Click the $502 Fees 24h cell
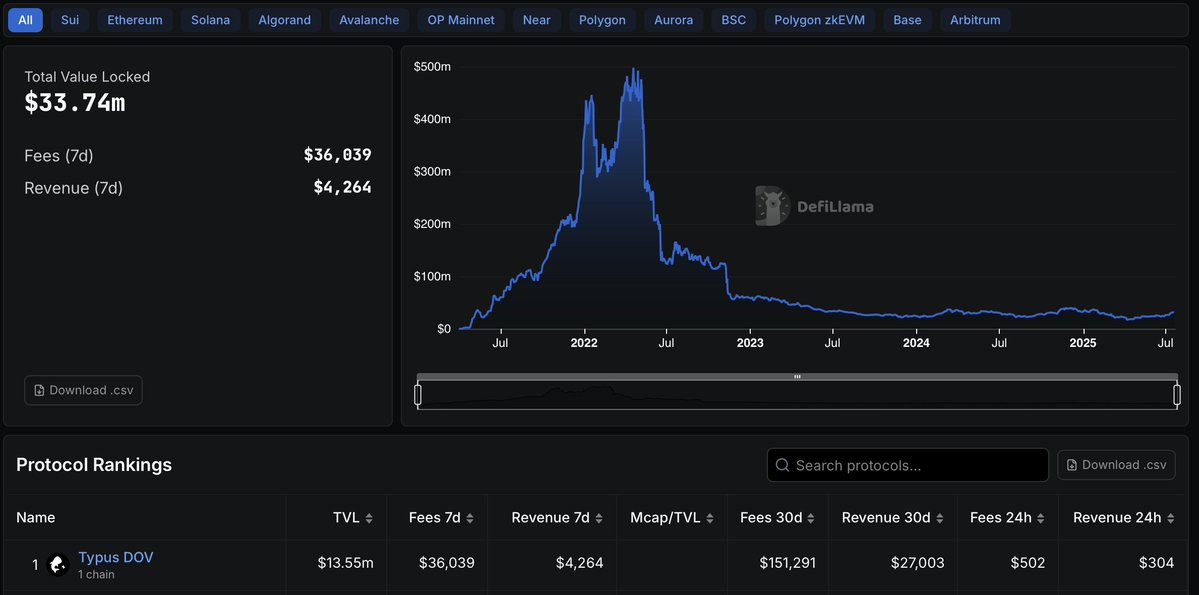This screenshot has width=1199, height=595. tap(1029, 563)
